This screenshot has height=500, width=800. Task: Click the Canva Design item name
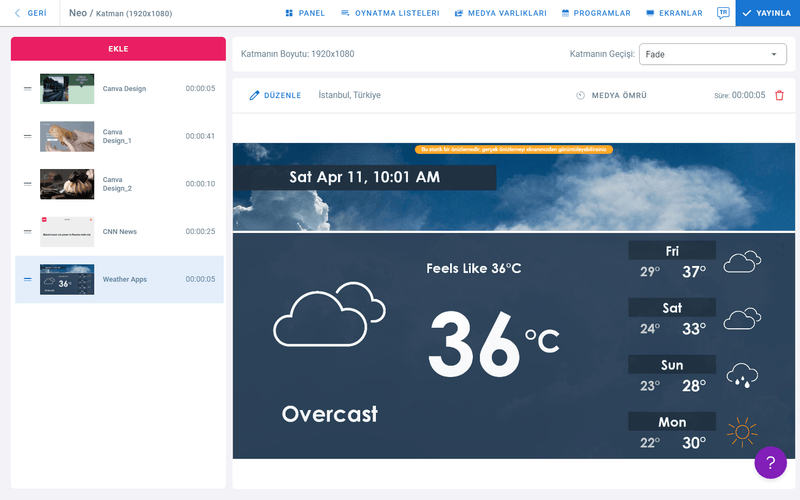pyautogui.click(x=124, y=89)
